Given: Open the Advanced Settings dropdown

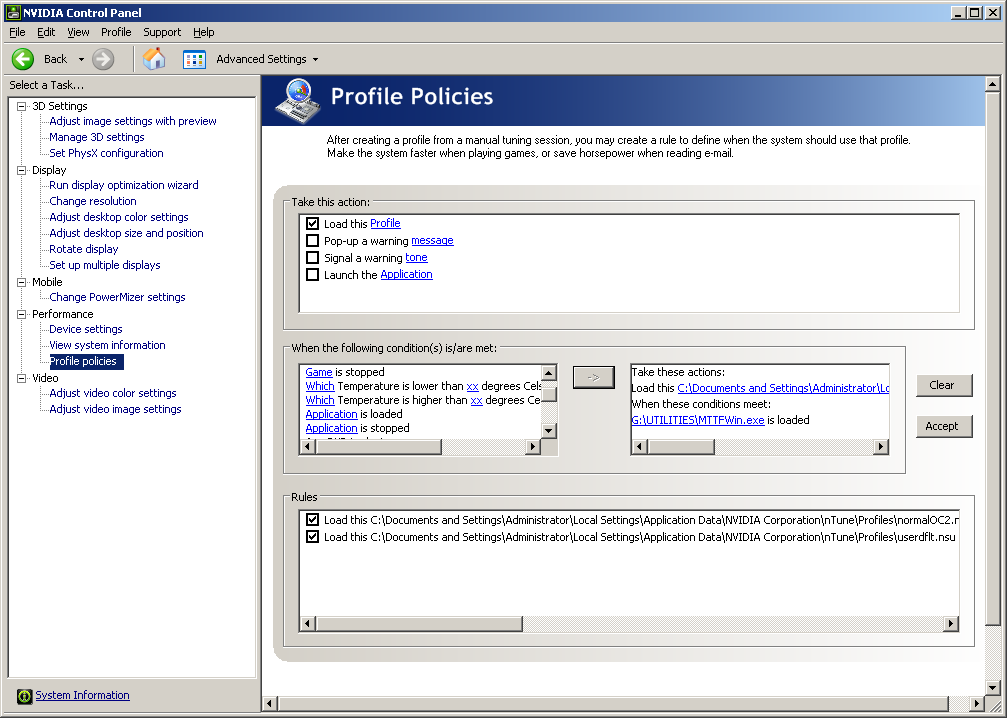Looking at the screenshot, I should coord(315,59).
